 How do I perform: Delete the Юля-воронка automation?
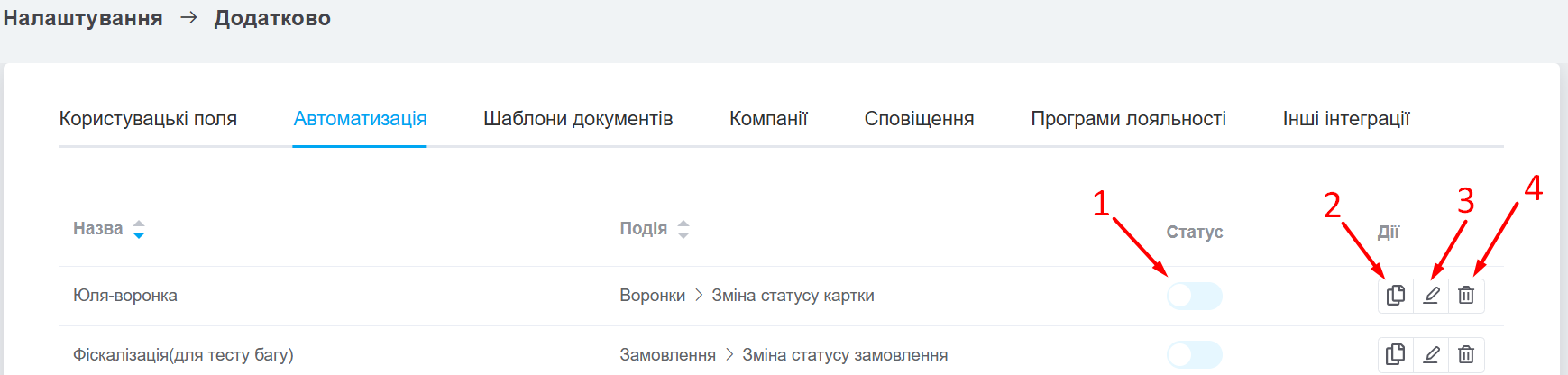(1466, 295)
